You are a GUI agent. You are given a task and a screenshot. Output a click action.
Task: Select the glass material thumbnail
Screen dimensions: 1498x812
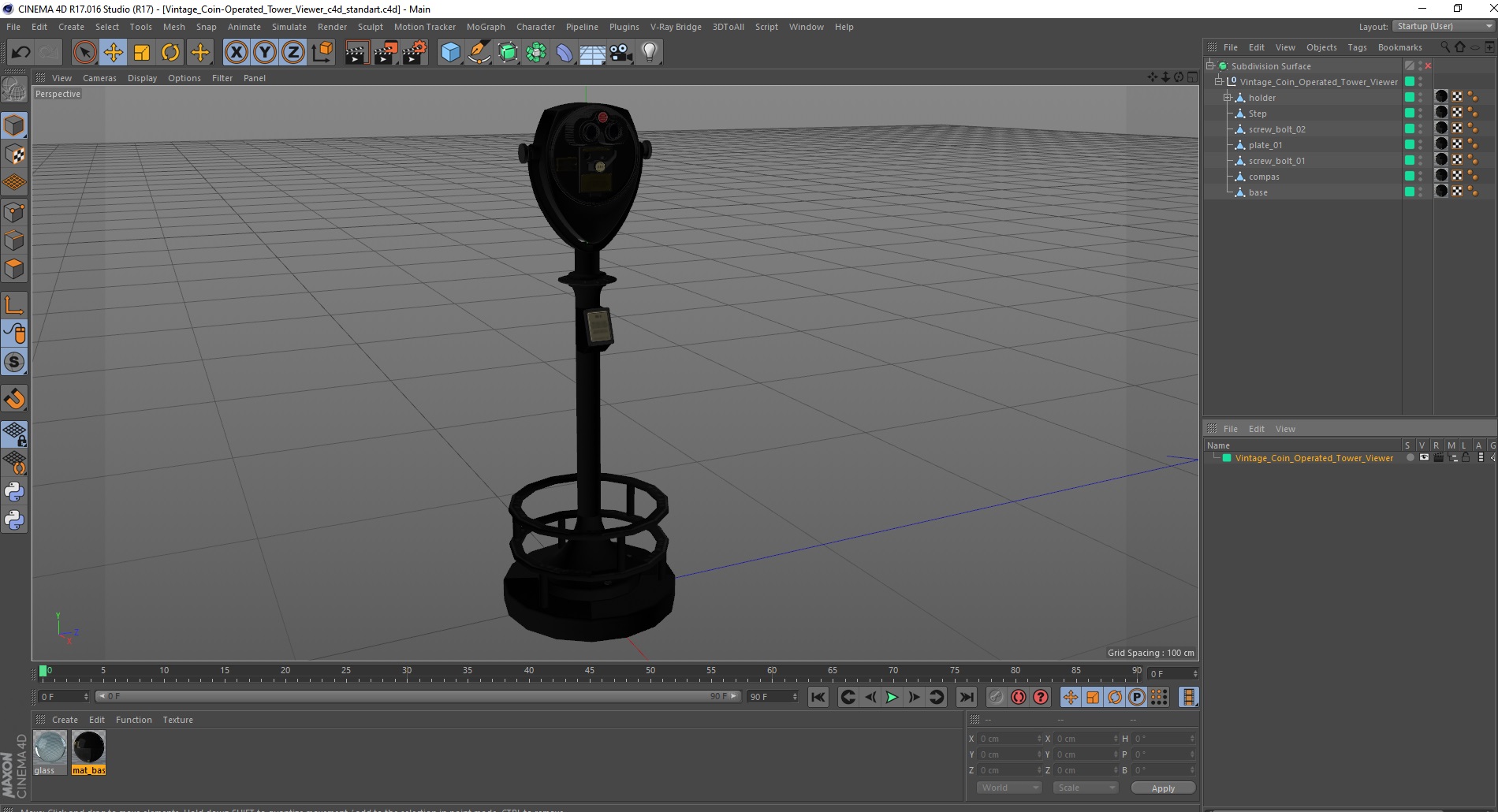[x=50, y=753]
